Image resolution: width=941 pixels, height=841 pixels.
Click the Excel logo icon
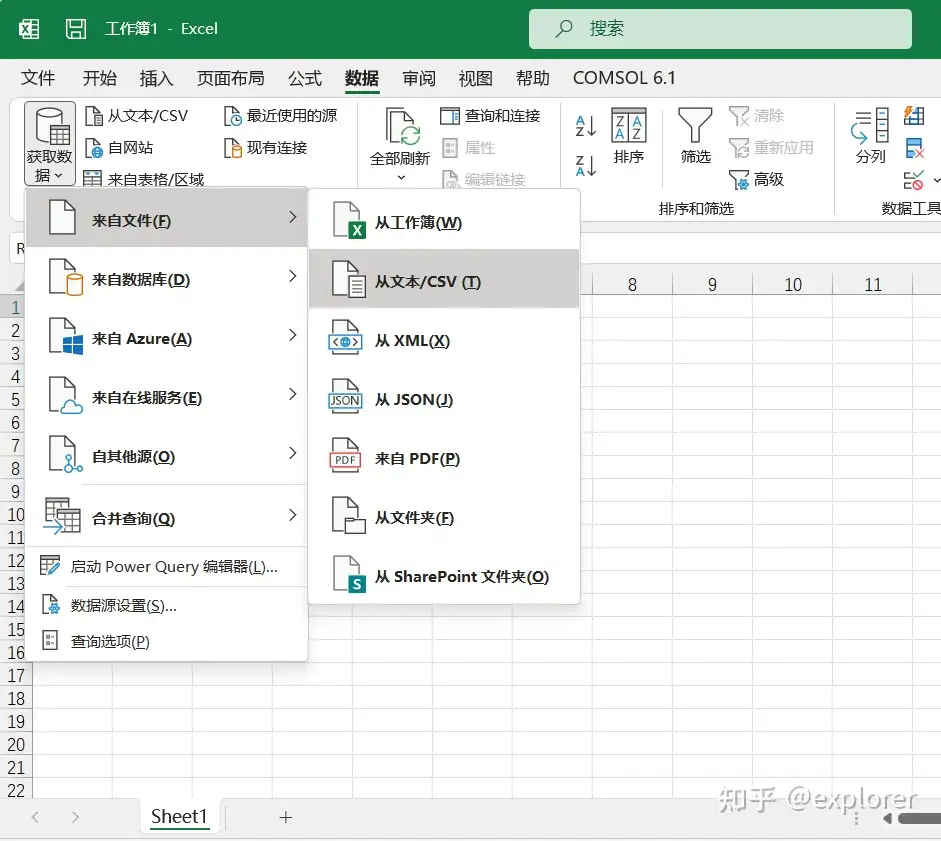(29, 28)
